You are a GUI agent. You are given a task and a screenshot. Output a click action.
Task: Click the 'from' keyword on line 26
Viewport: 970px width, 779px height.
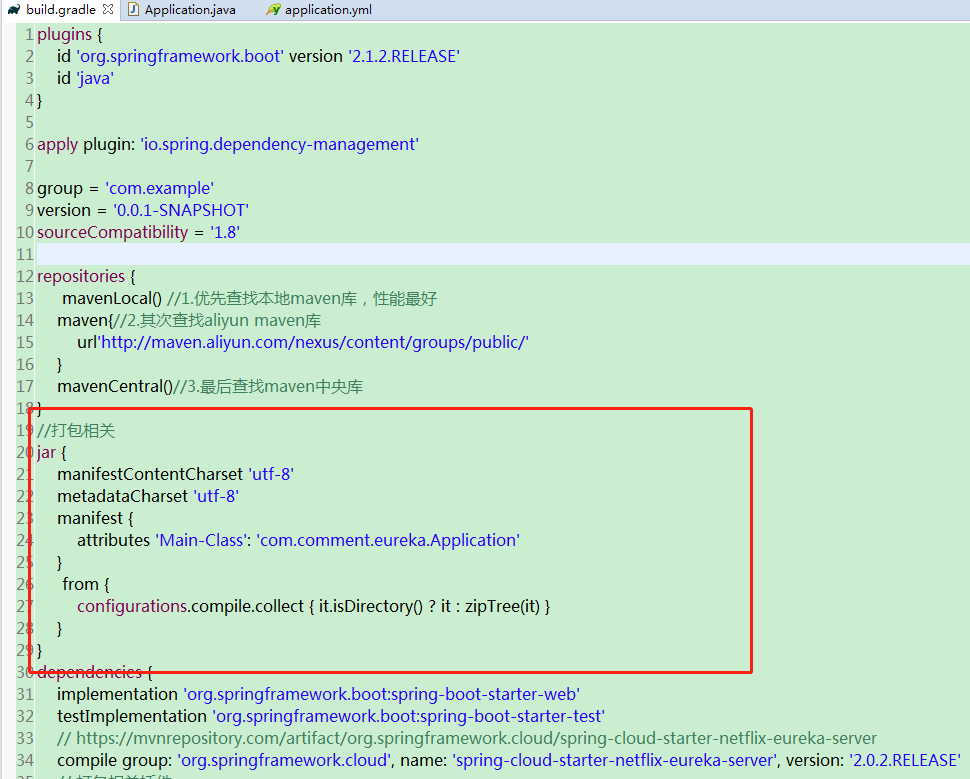pyautogui.click(x=80, y=584)
